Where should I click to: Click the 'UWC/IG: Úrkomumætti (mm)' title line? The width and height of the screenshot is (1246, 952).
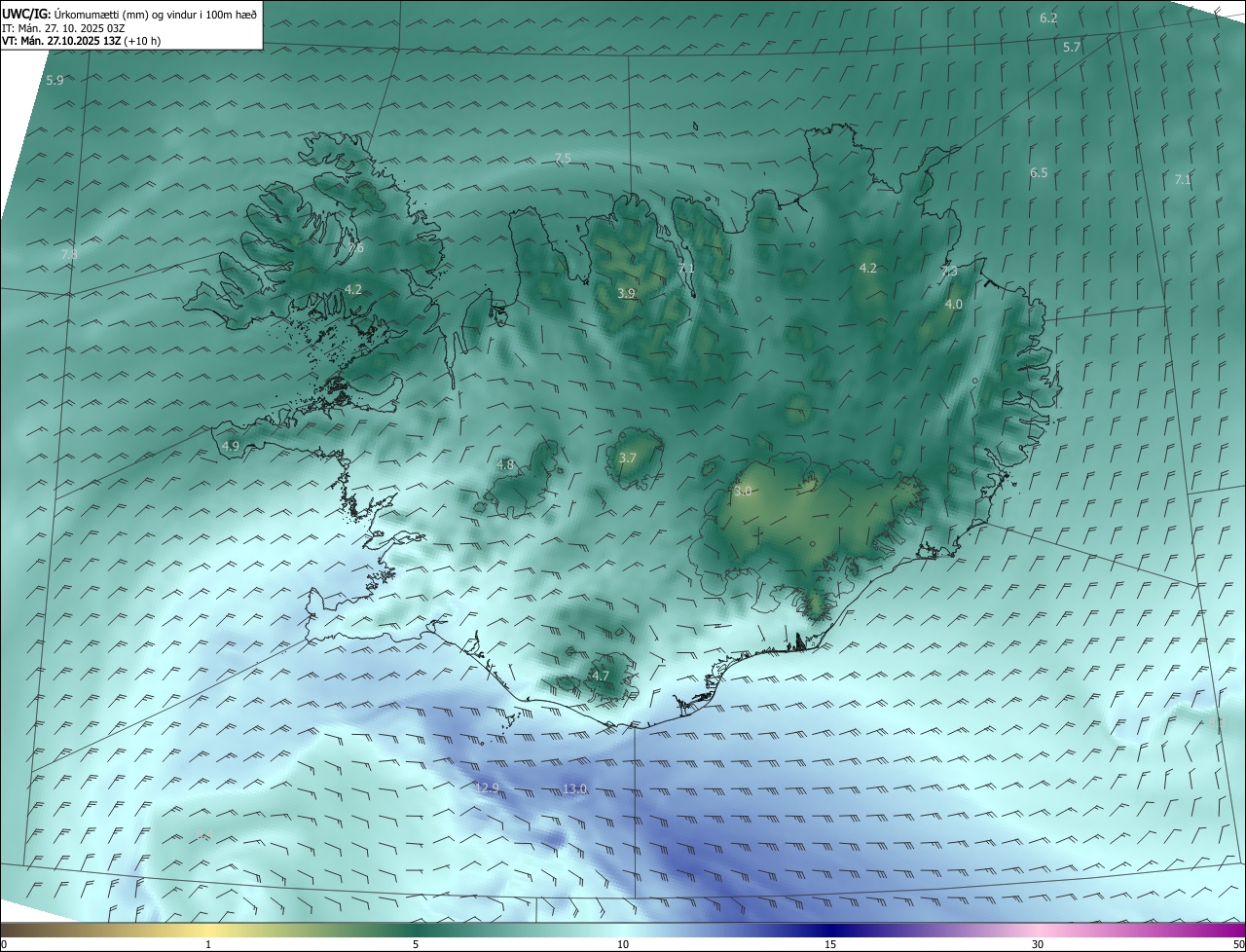[x=129, y=14]
